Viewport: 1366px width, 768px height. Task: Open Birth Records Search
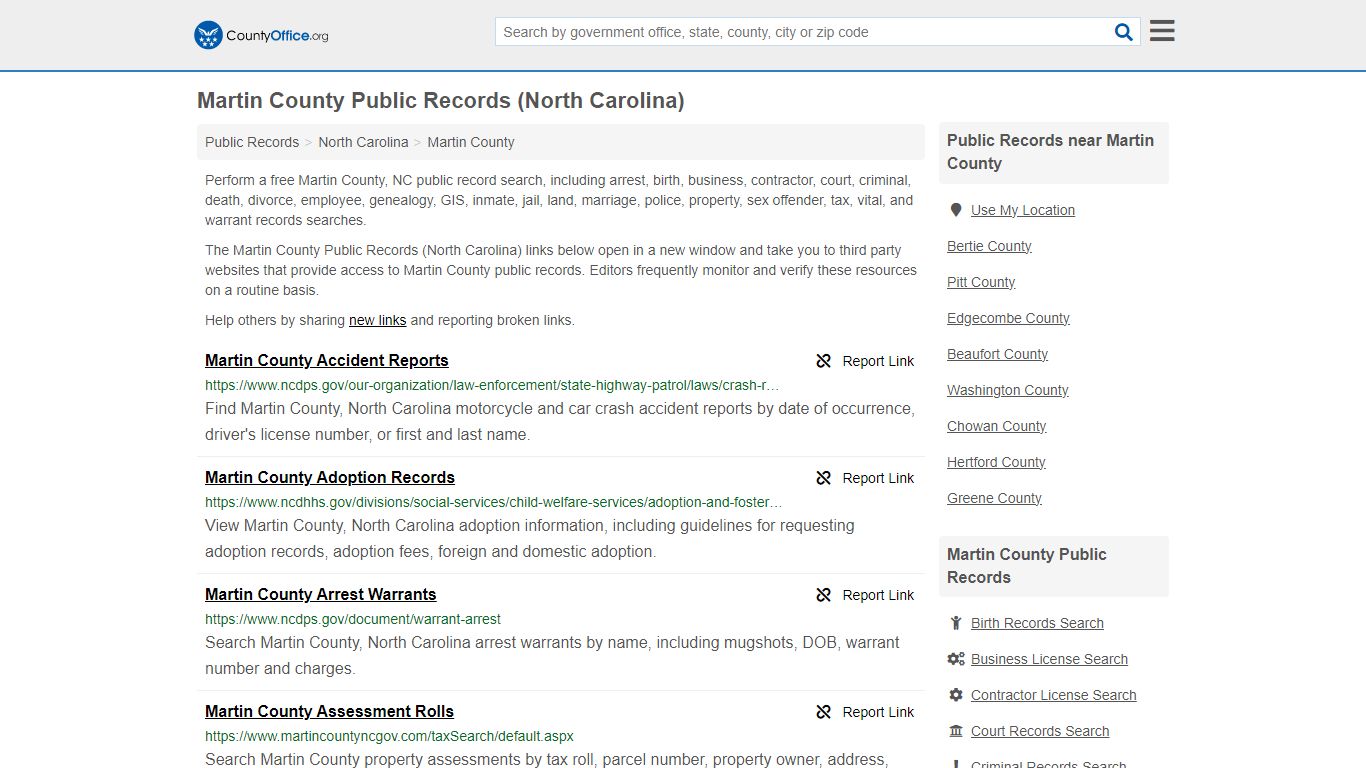(1037, 623)
